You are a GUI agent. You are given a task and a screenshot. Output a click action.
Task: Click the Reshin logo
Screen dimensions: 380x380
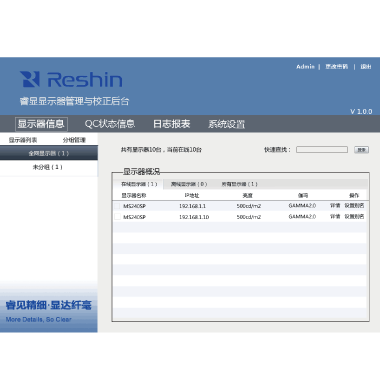(x=71, y=79)
